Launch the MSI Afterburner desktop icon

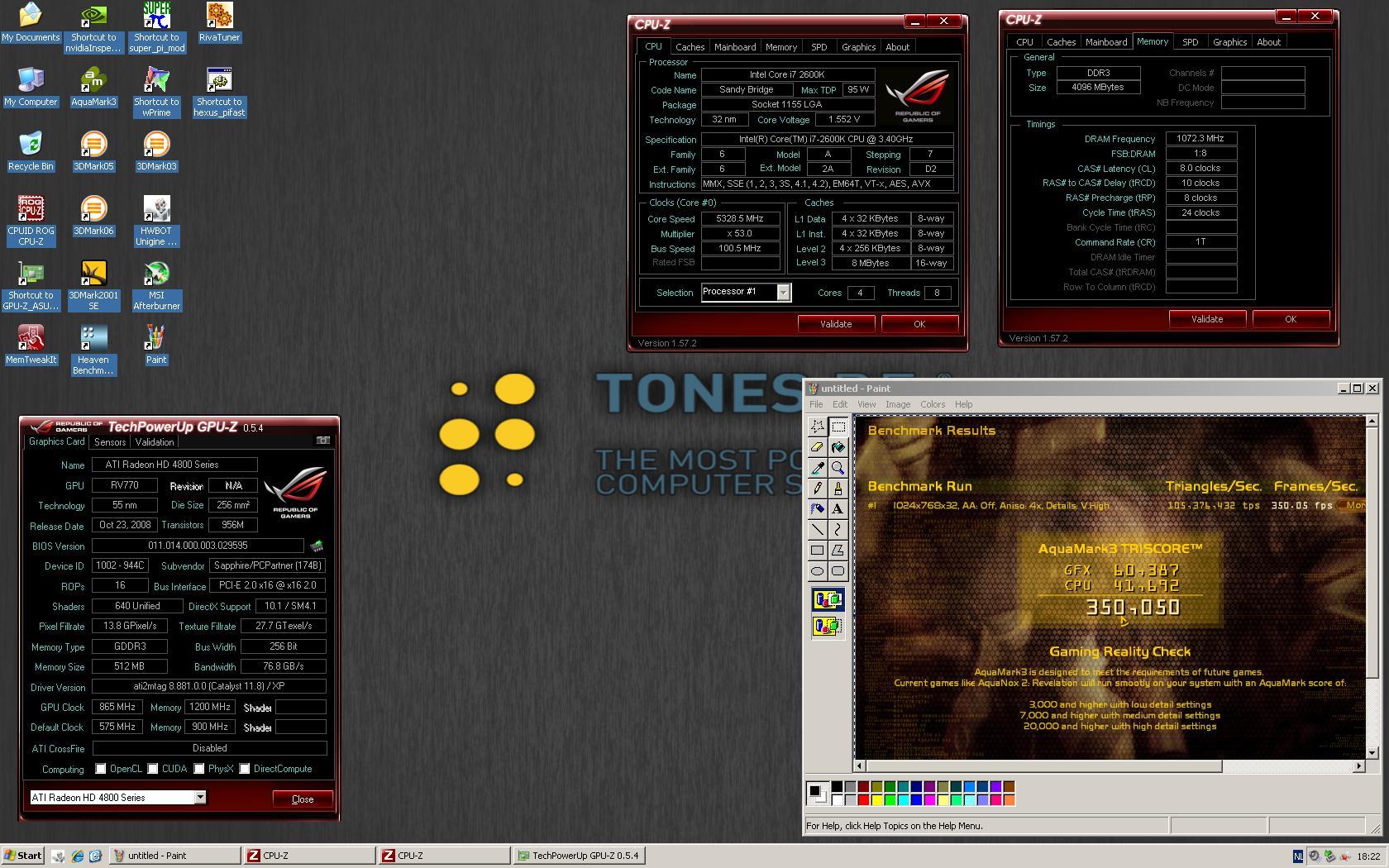[156, 286]
